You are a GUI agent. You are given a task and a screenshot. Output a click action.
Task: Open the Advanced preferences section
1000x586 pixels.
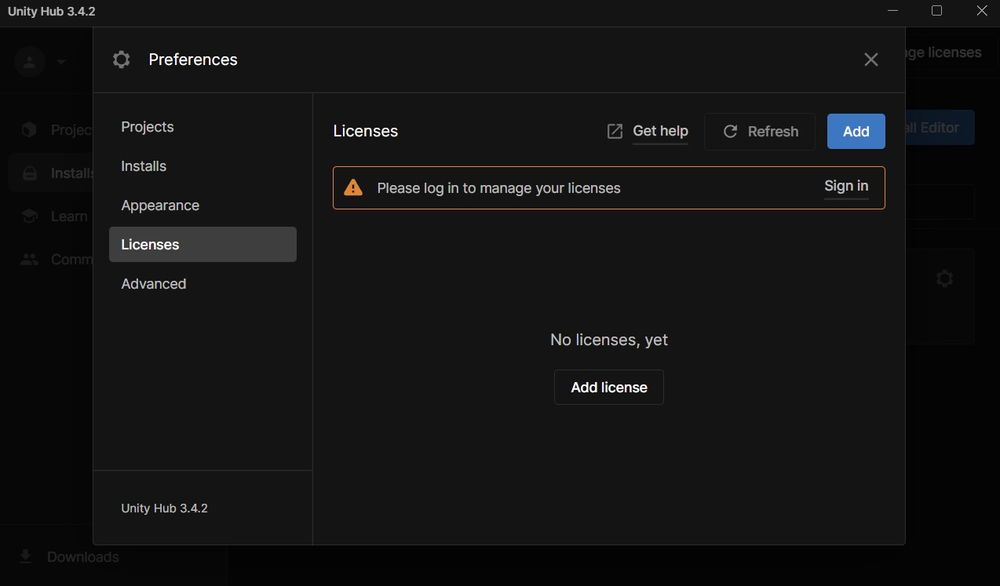153,283
